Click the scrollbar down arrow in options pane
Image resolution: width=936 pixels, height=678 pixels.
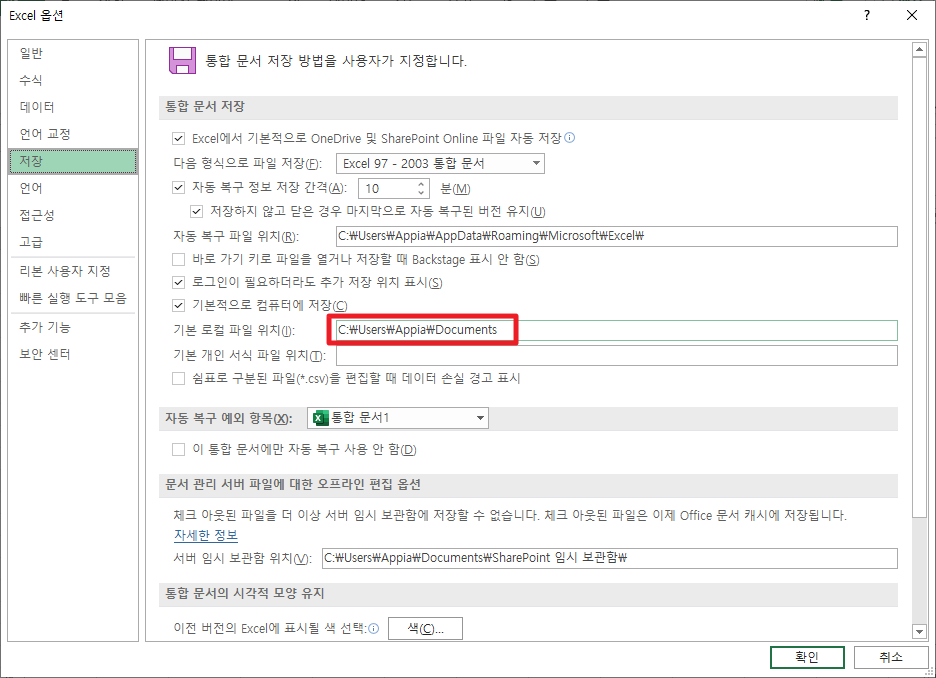tap(919, 631)
